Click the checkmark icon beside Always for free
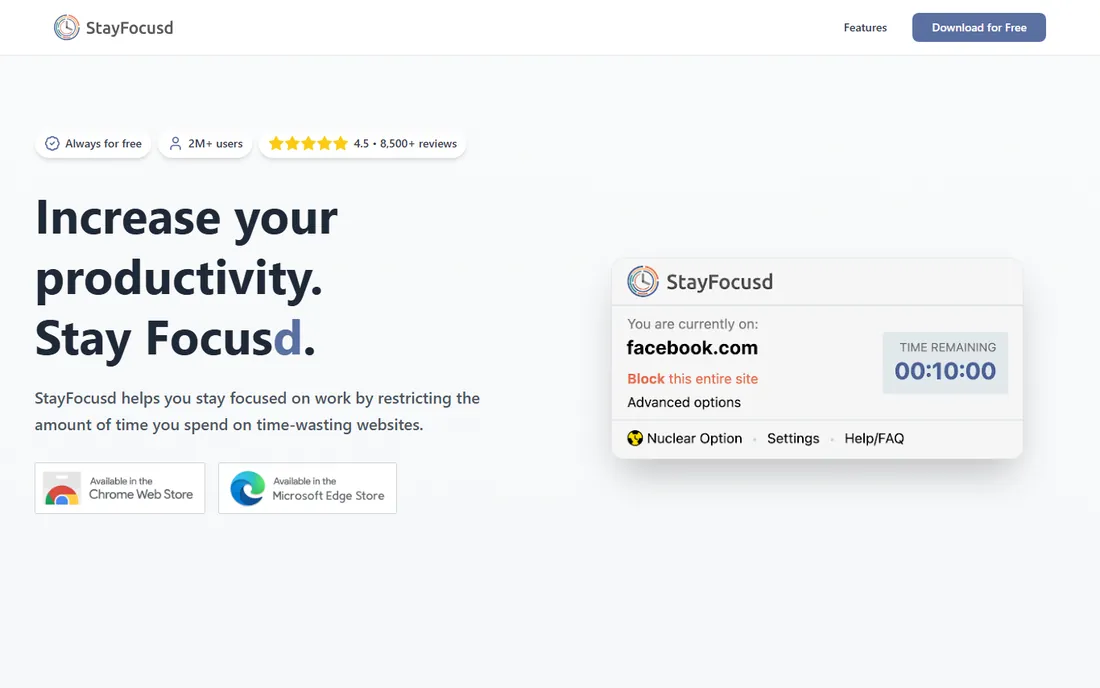This screenshot has height=688, width=1100. (x=52, y=144)
